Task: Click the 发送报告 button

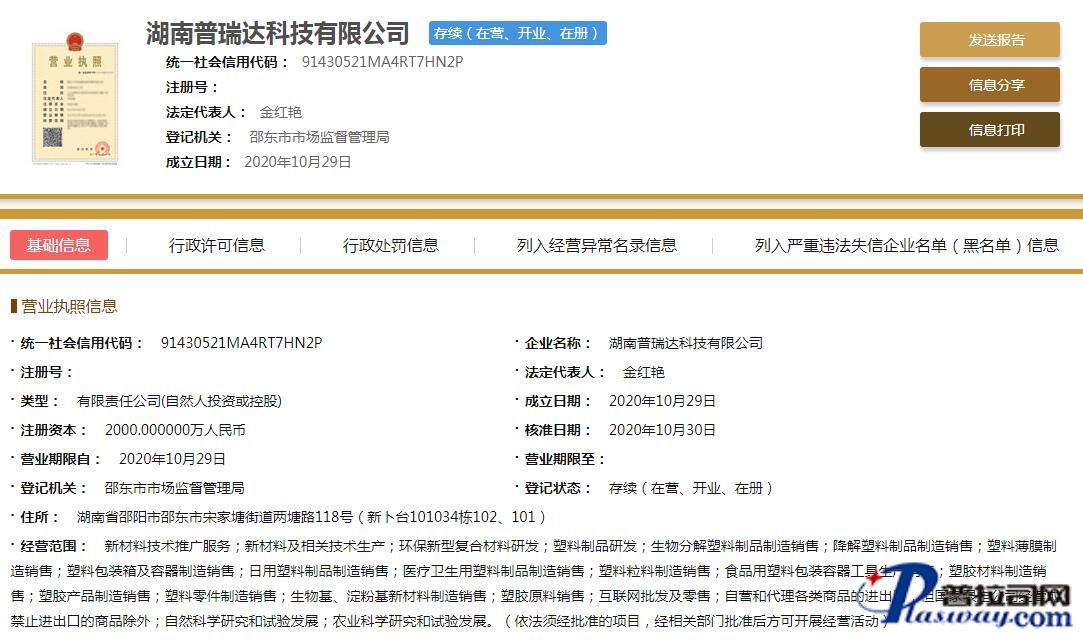Action: (989, 40)
